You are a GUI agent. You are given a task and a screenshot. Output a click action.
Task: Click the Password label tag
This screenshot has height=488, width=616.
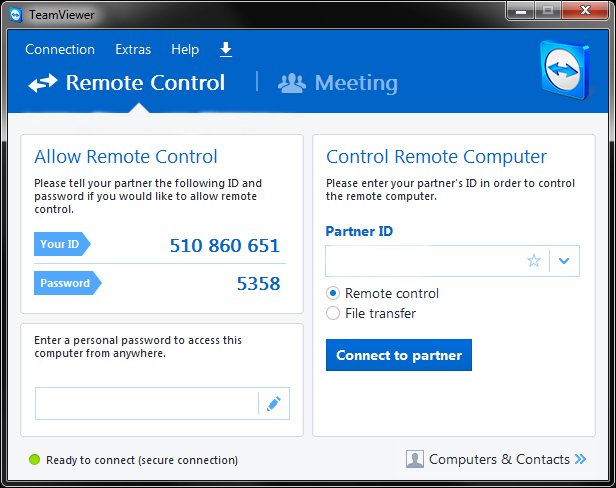click(x=68, y=283)
